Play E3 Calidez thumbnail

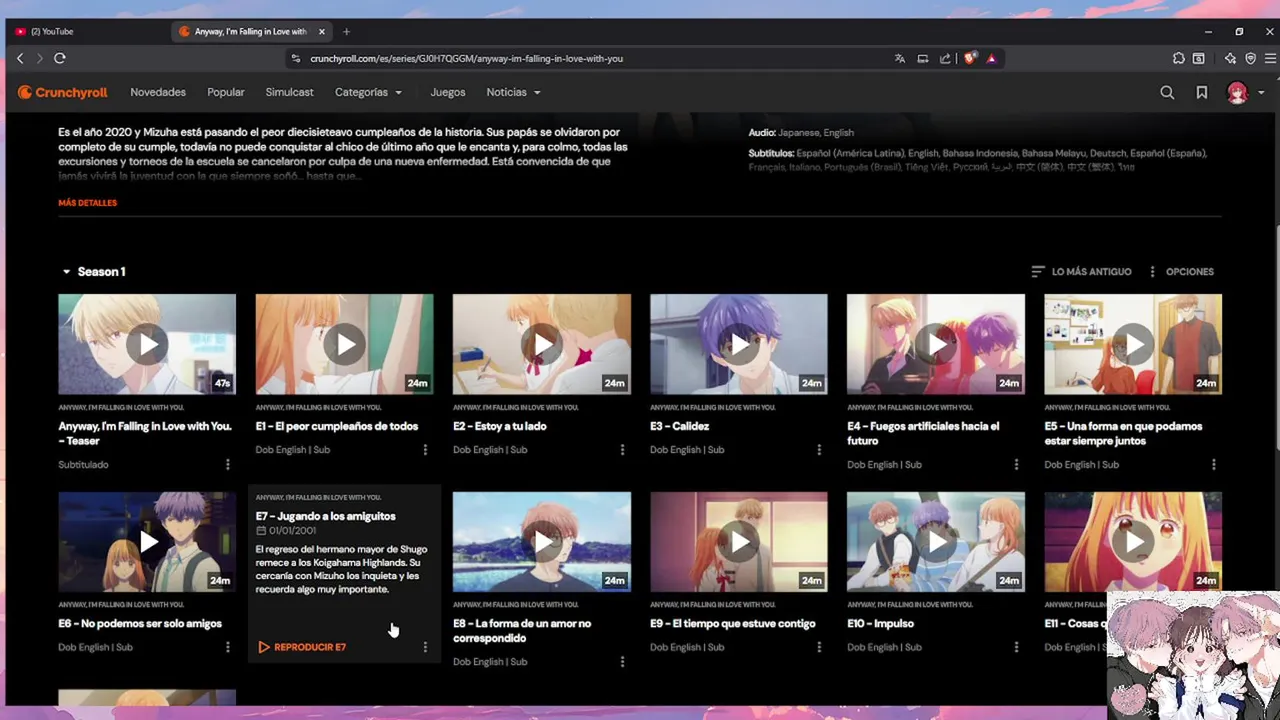(739, 344)
